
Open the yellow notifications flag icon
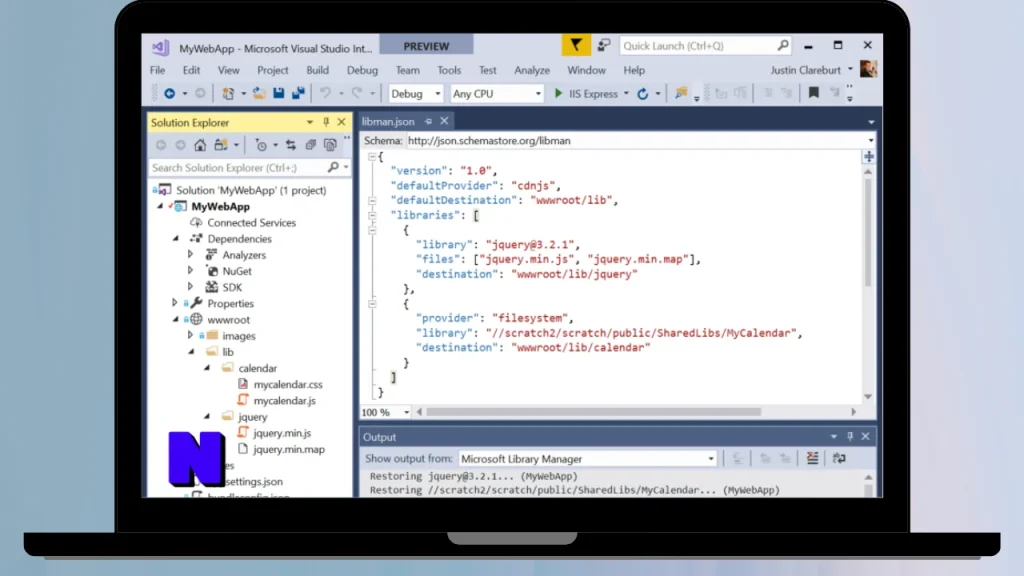point(576,45)
